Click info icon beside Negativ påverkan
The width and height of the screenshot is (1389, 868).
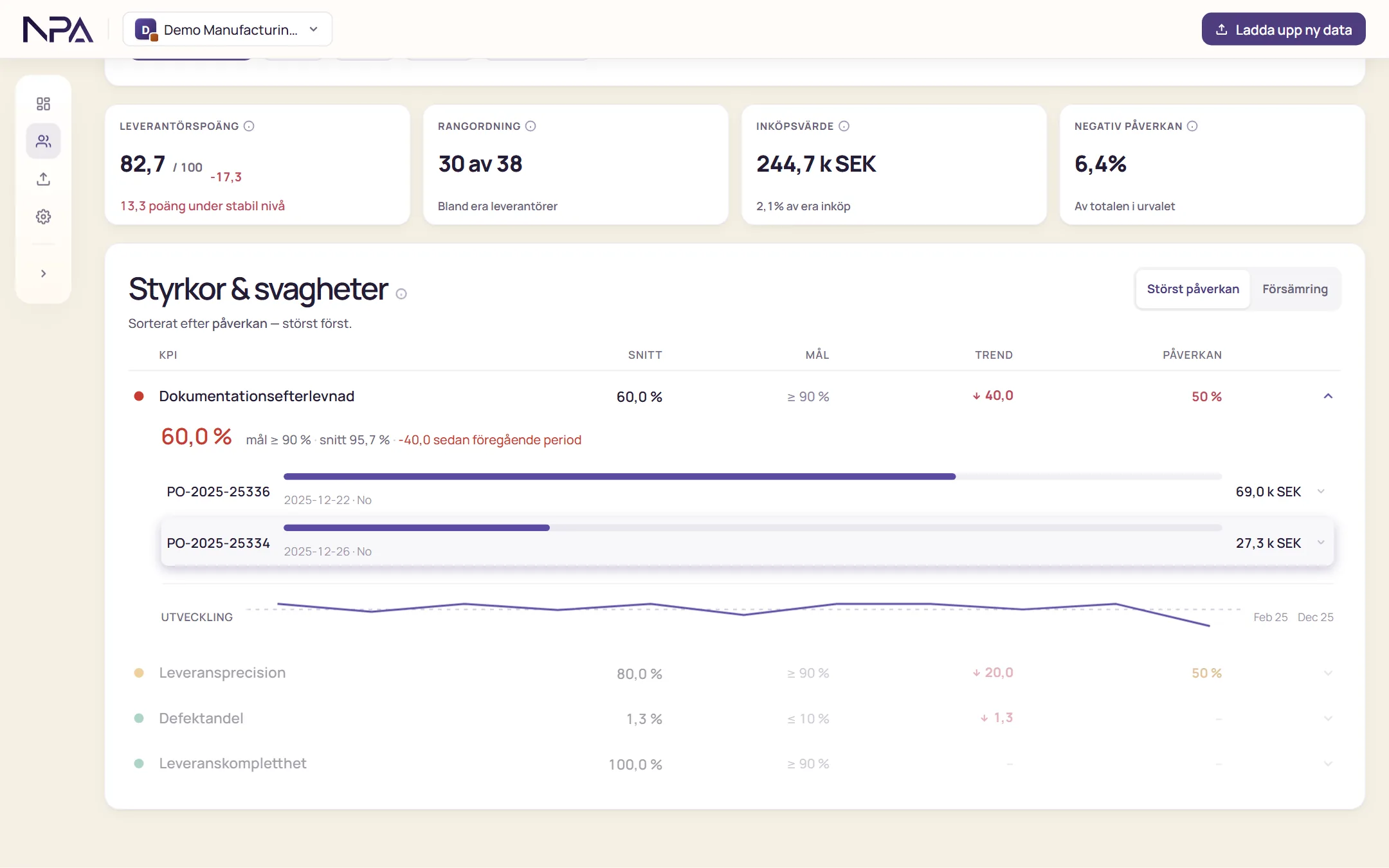click(1192, 126)
